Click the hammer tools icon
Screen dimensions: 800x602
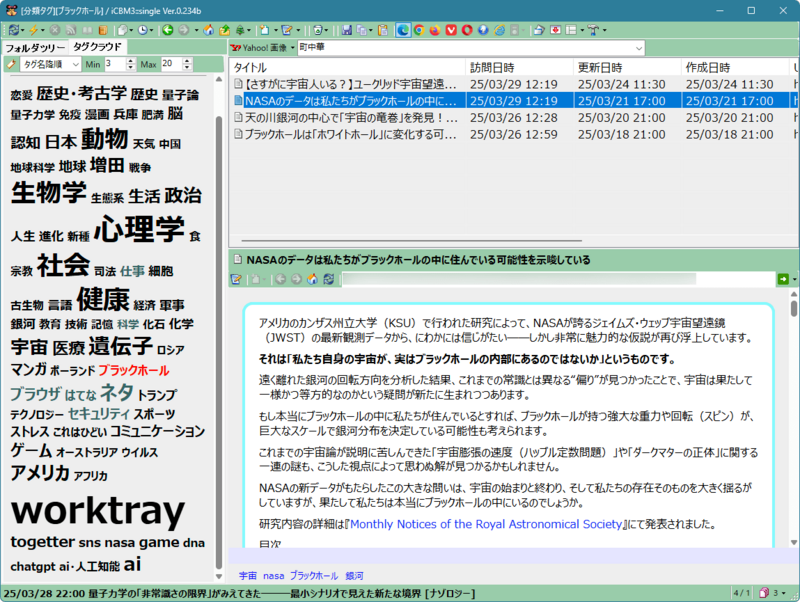pyautogui.click(x=593, y=30)
